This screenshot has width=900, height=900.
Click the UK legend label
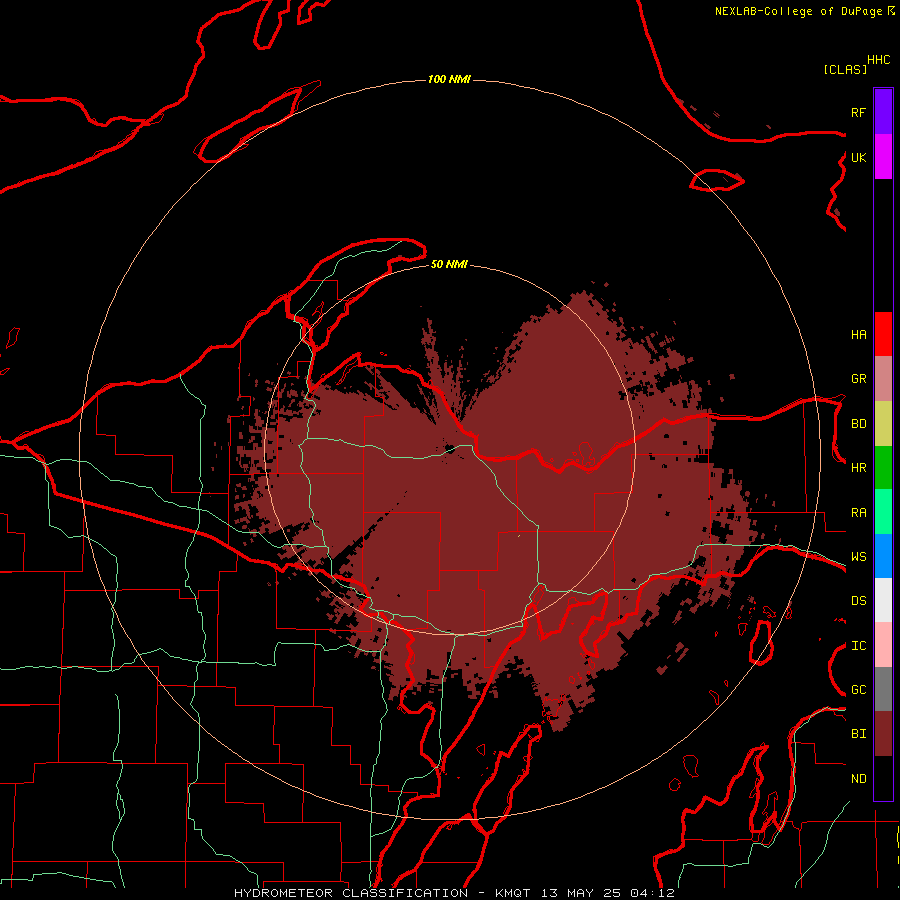tap(858, 157)
